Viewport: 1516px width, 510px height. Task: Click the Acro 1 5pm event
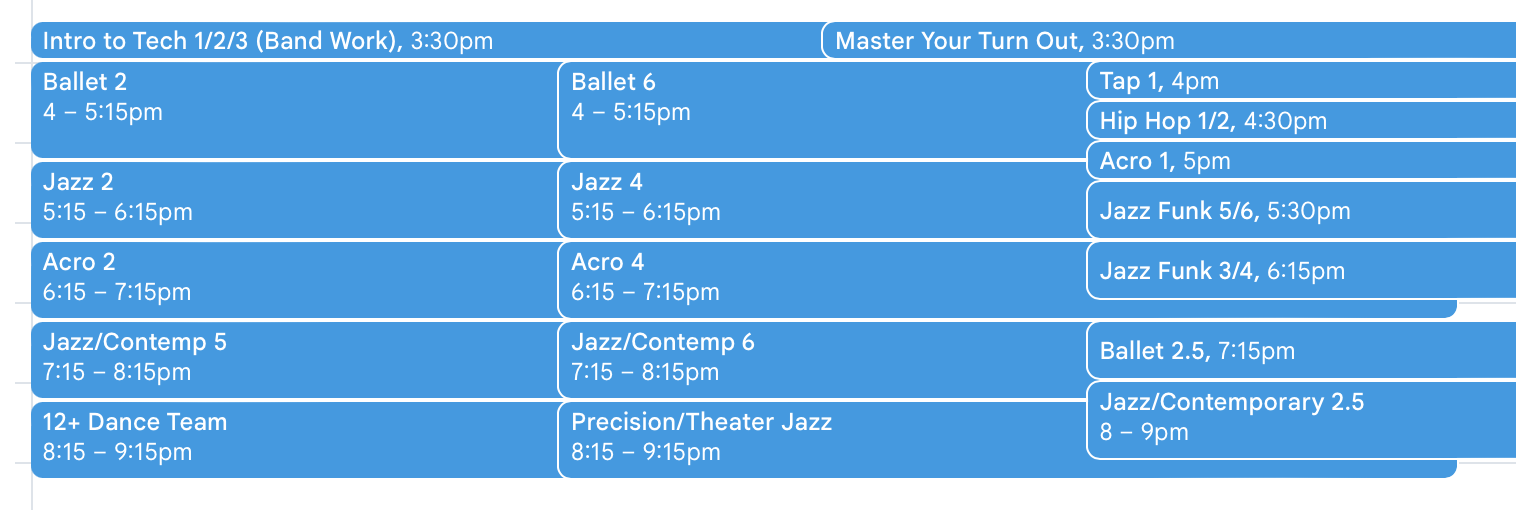1301,161
